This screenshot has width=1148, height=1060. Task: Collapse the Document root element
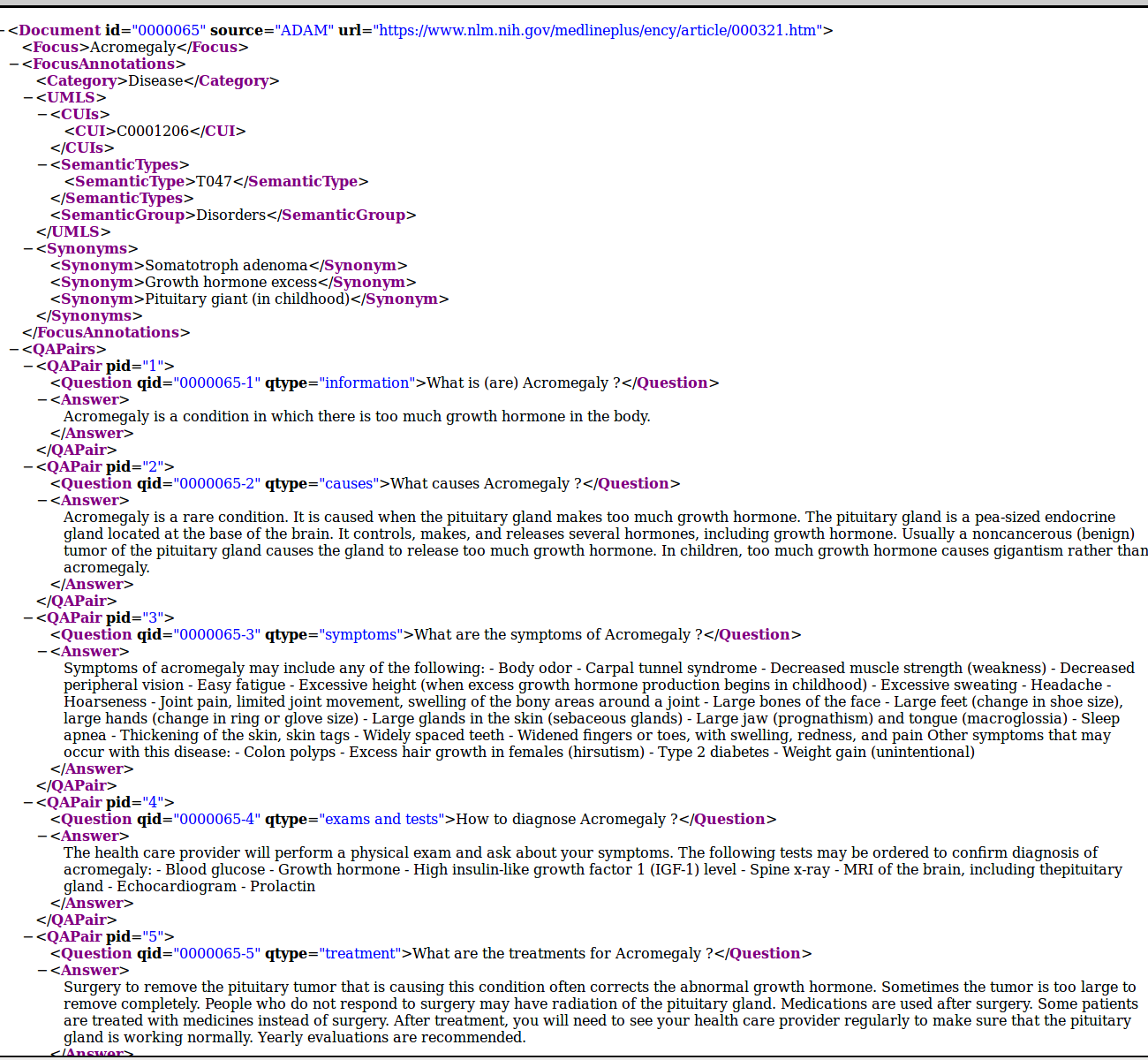(3, 30)
